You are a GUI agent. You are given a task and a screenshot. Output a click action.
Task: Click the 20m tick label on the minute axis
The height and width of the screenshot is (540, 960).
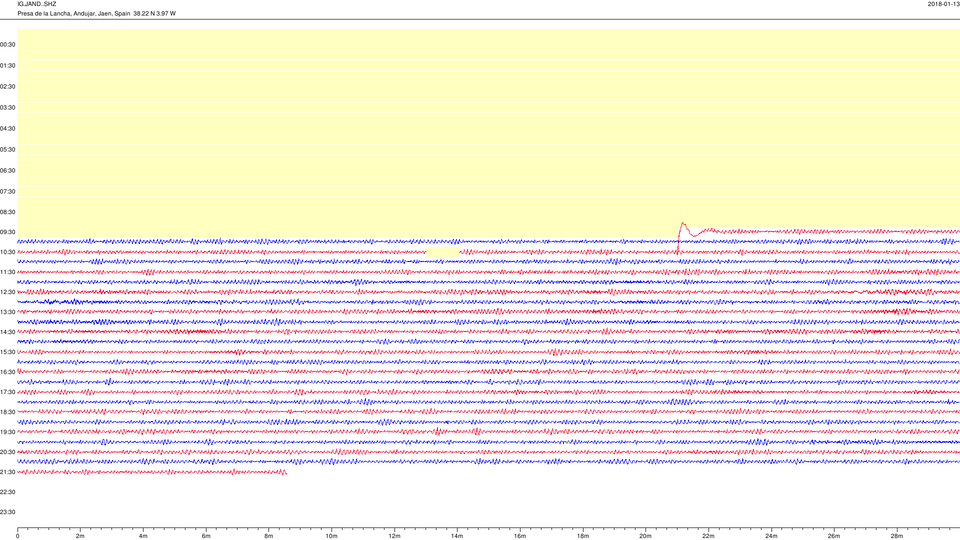tap(645, 536)
